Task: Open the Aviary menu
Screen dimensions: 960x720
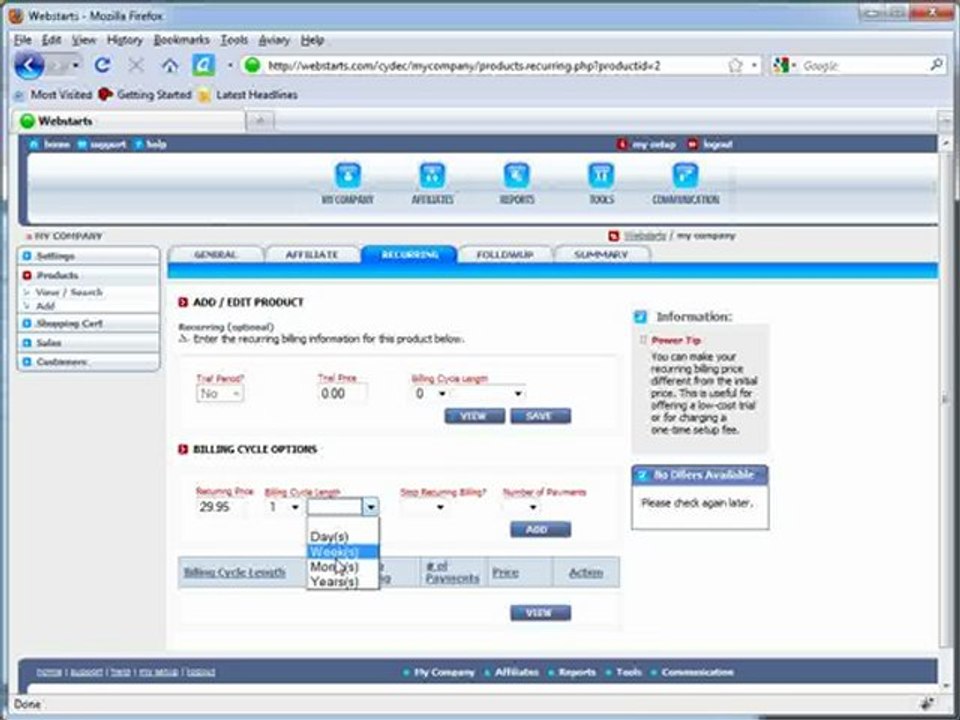Action: 274,40
